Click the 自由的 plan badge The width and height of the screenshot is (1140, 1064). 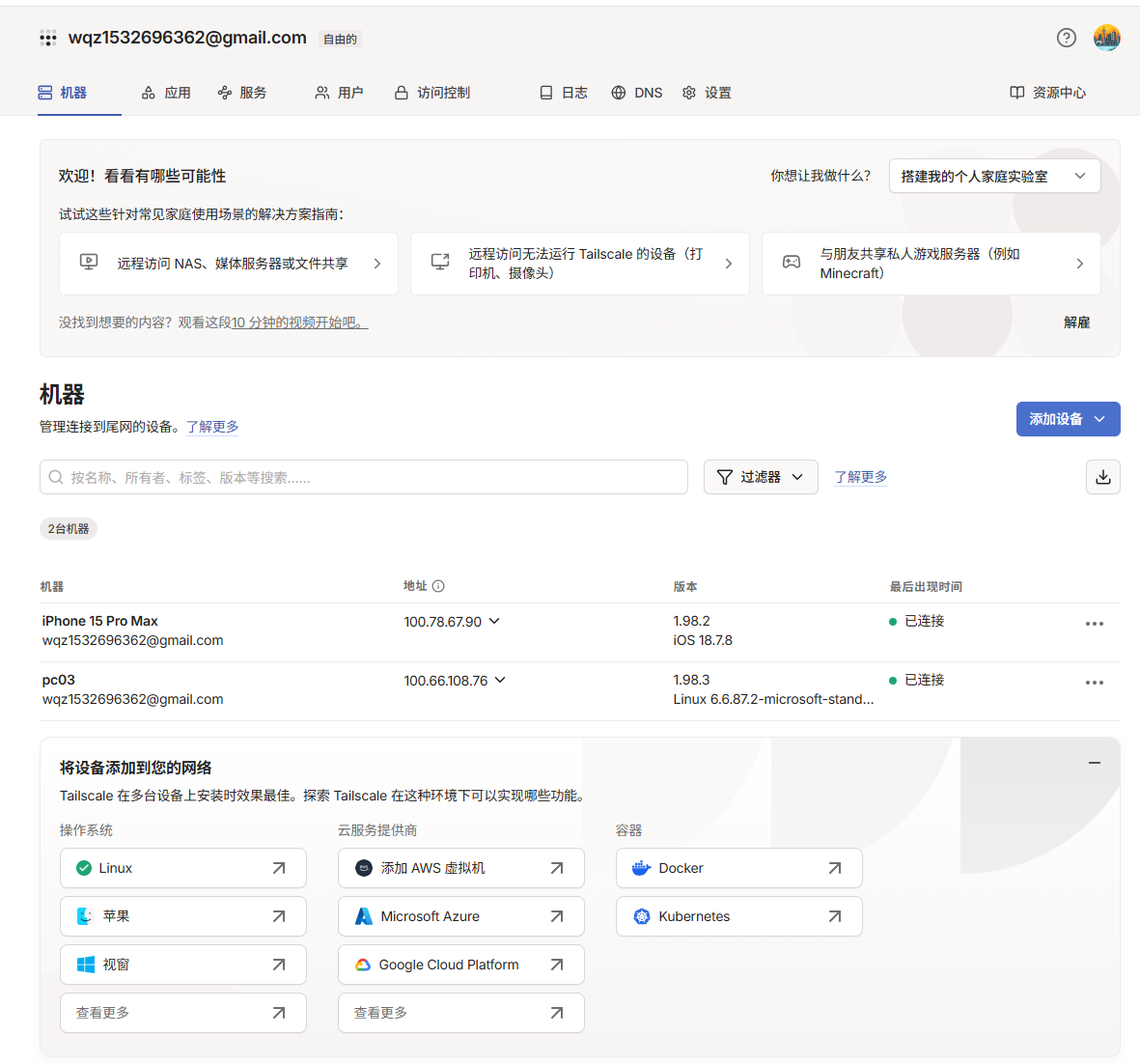[x=340, y=40]
